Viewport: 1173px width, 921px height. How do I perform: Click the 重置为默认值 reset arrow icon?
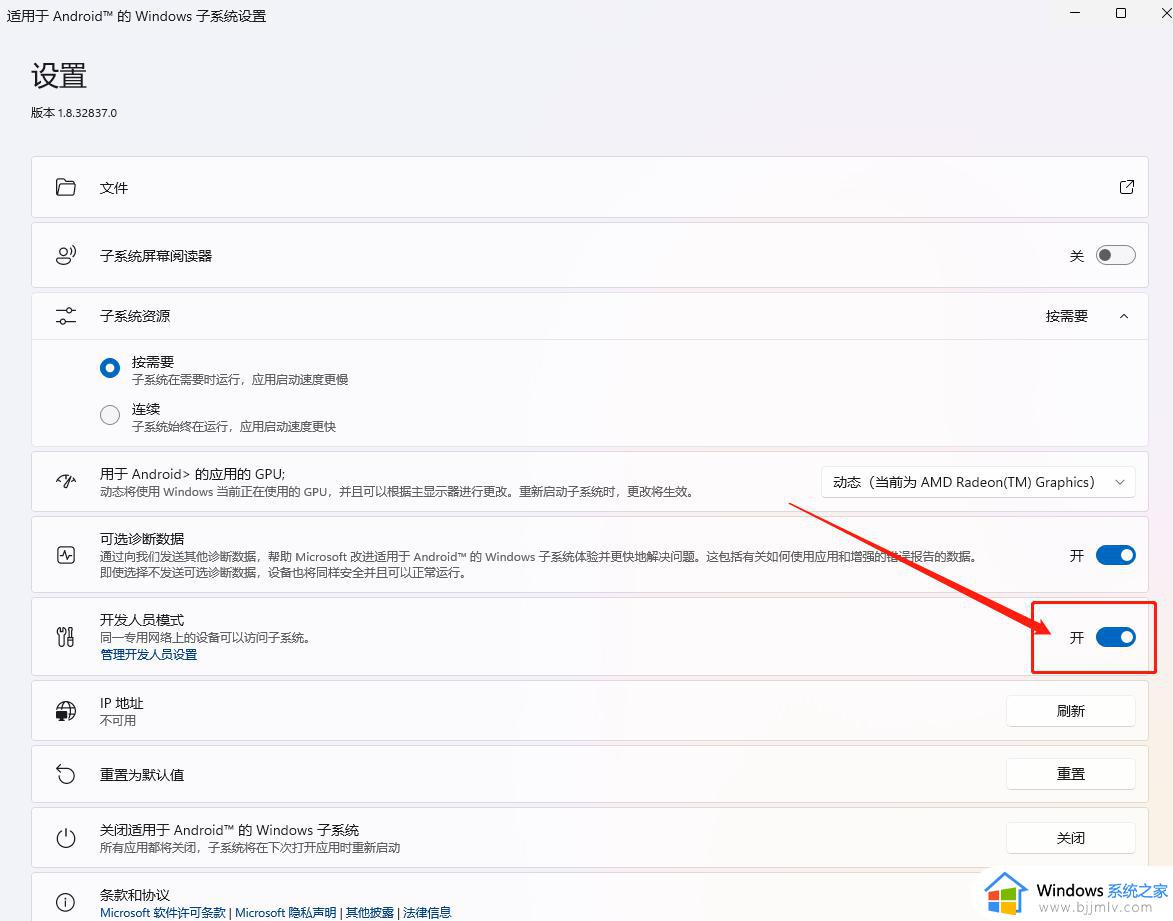(66, 774)
